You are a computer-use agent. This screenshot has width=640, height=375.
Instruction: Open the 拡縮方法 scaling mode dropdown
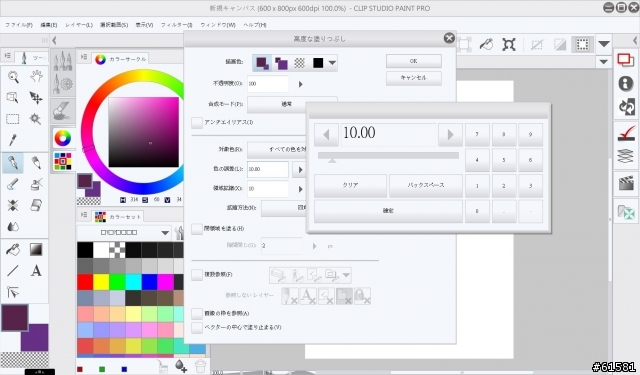click(283, 208)
